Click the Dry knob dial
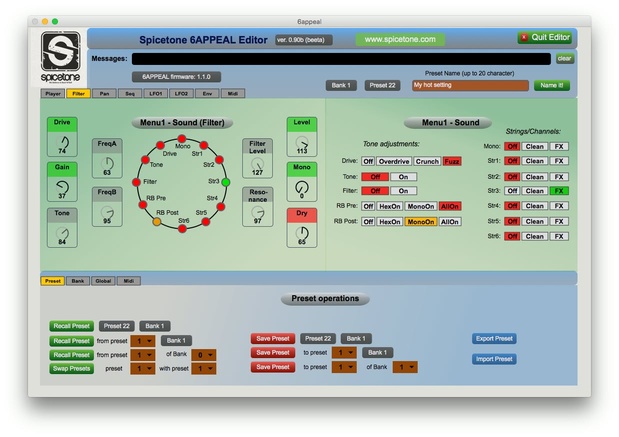This screenshot has height=437, width=619. pos(301,233)
